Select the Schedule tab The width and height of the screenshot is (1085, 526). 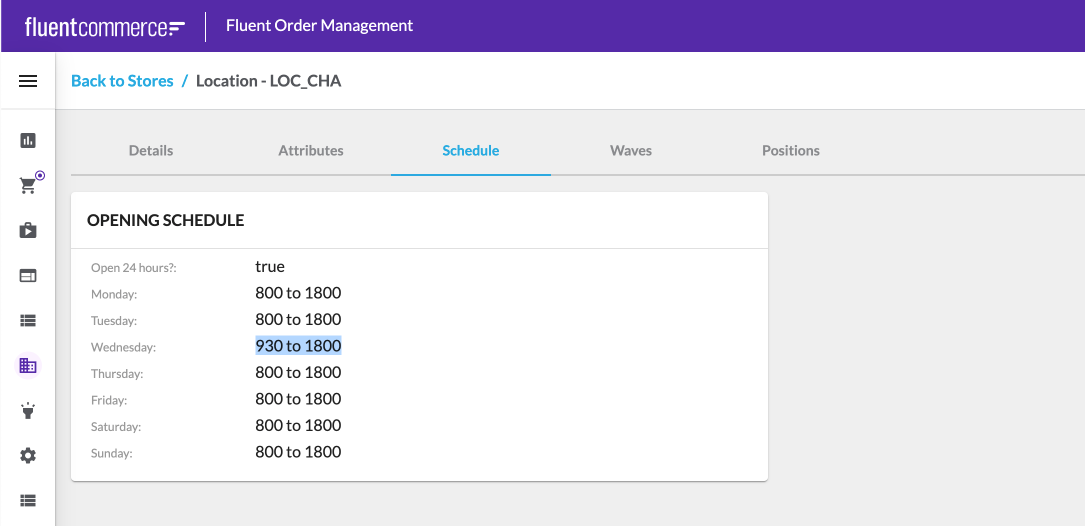(x=471, y=151)
